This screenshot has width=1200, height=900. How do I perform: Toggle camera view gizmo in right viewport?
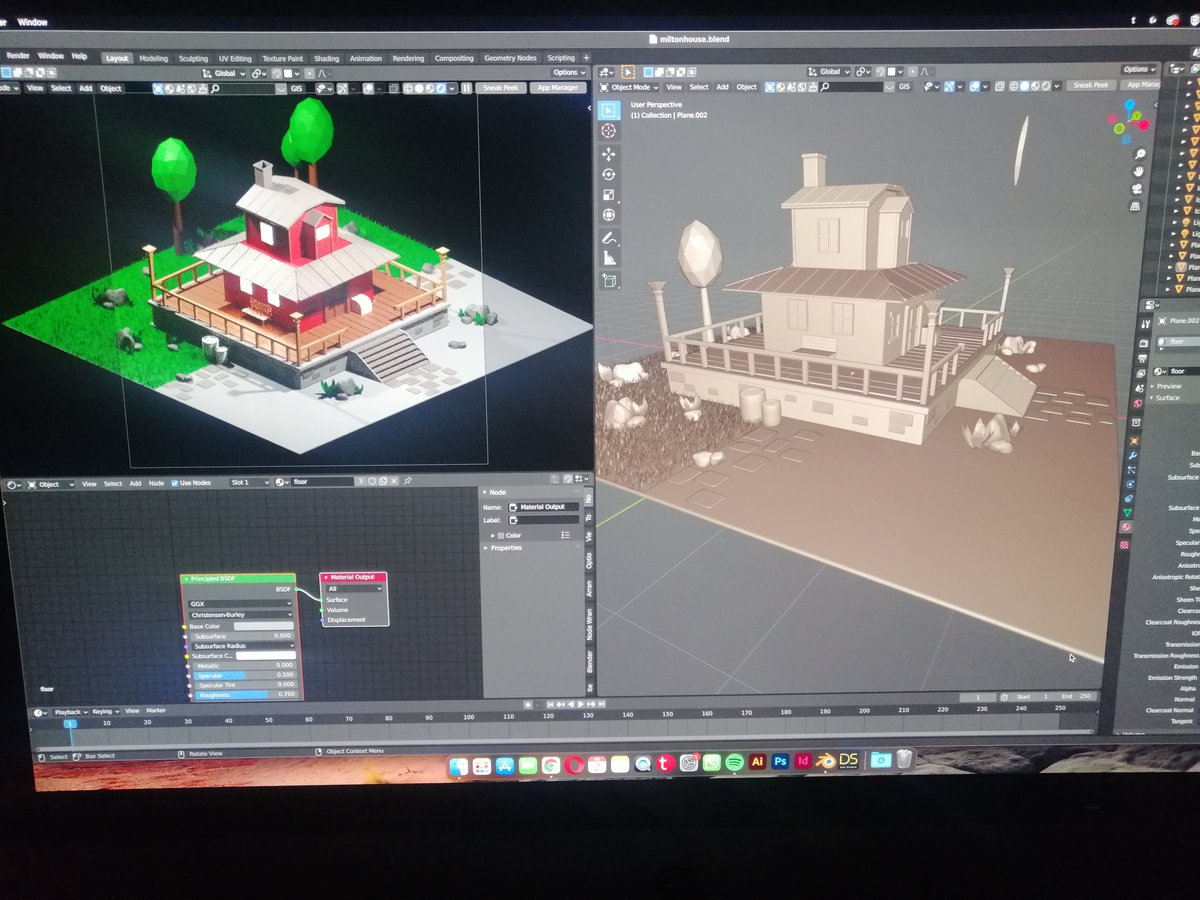(1137, 188)
